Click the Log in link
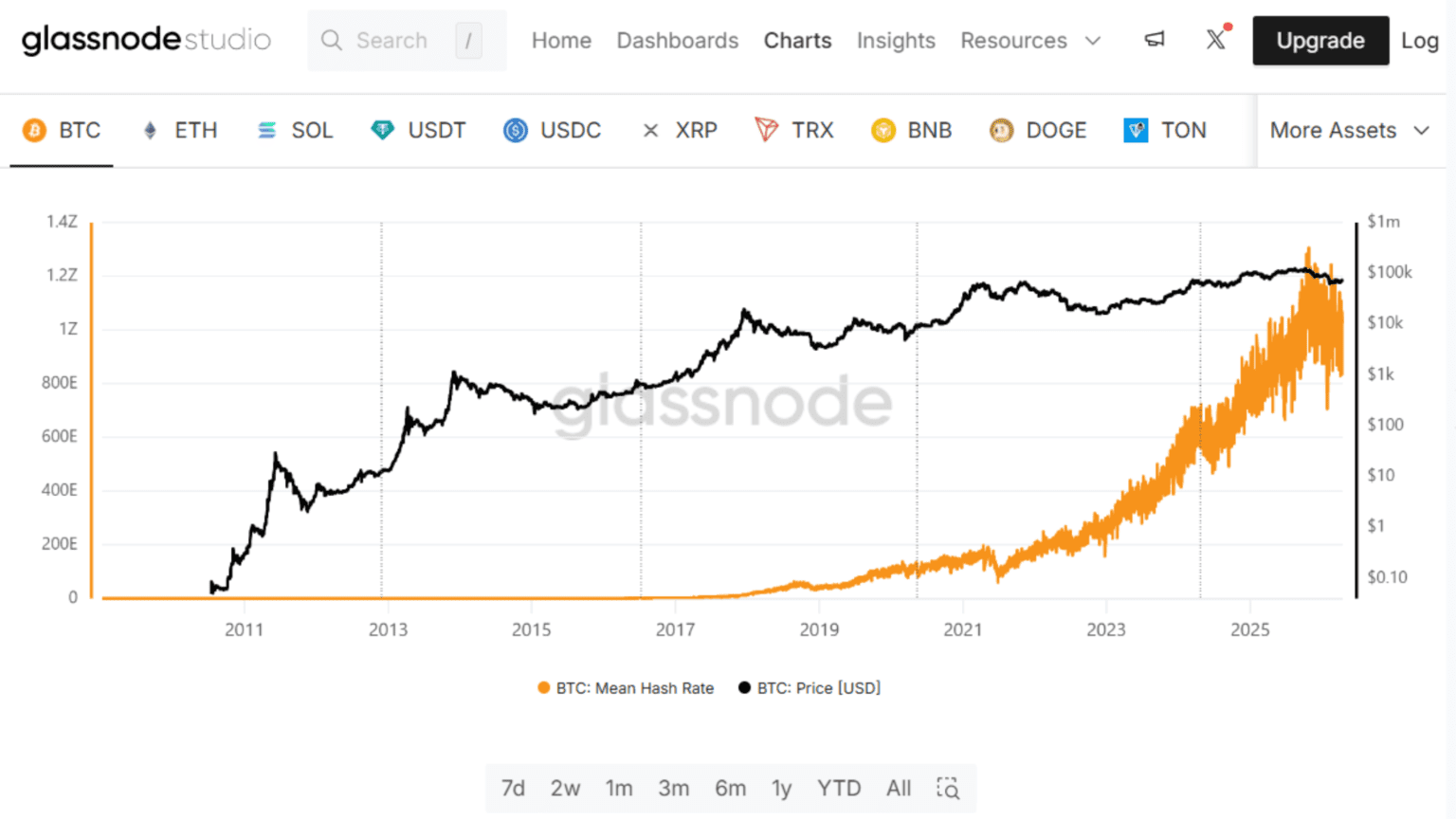 click(1420, 40)
